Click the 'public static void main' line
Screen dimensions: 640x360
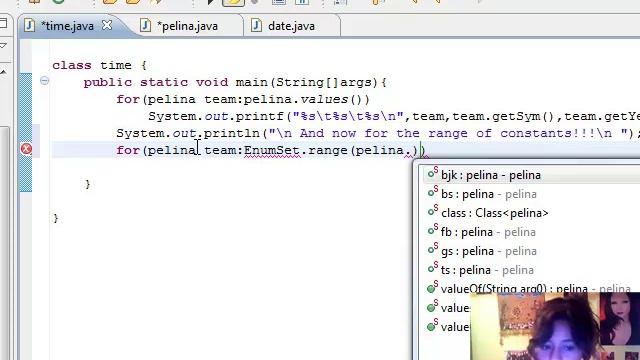tap(235, 82)
